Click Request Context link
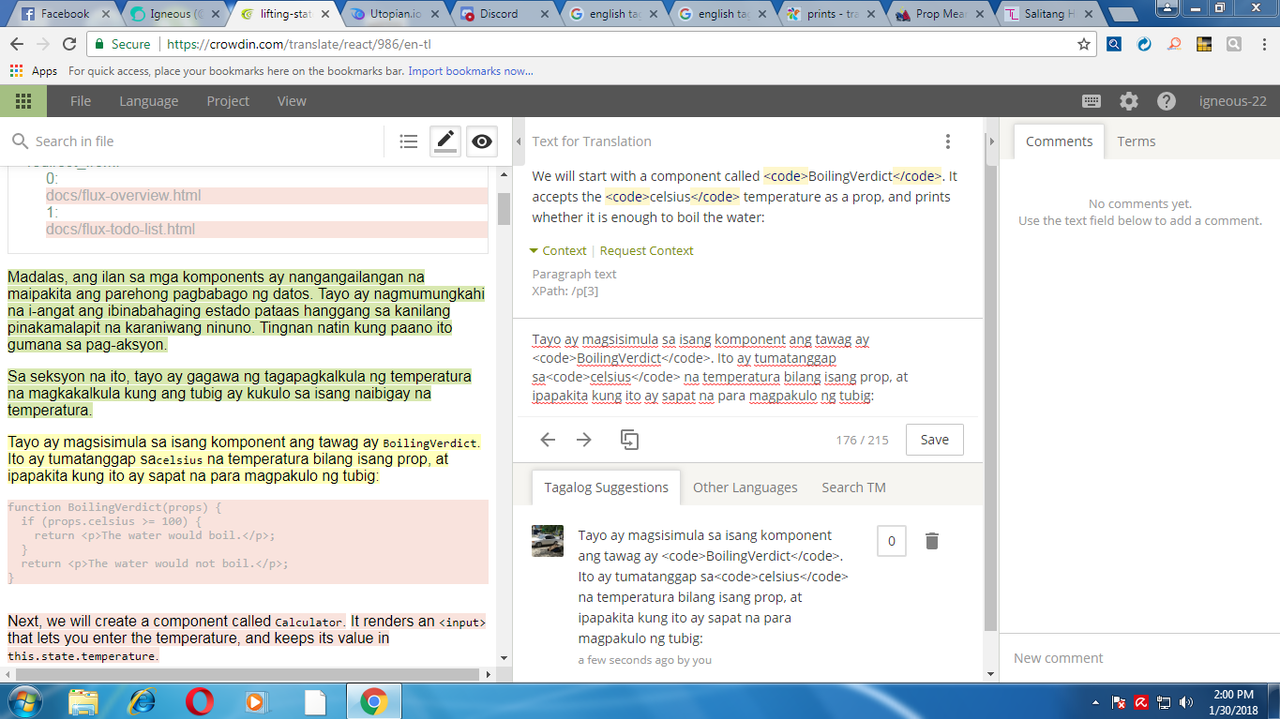Image resolution: width=1280 pixels, height=719 pixels. [646, 251]
